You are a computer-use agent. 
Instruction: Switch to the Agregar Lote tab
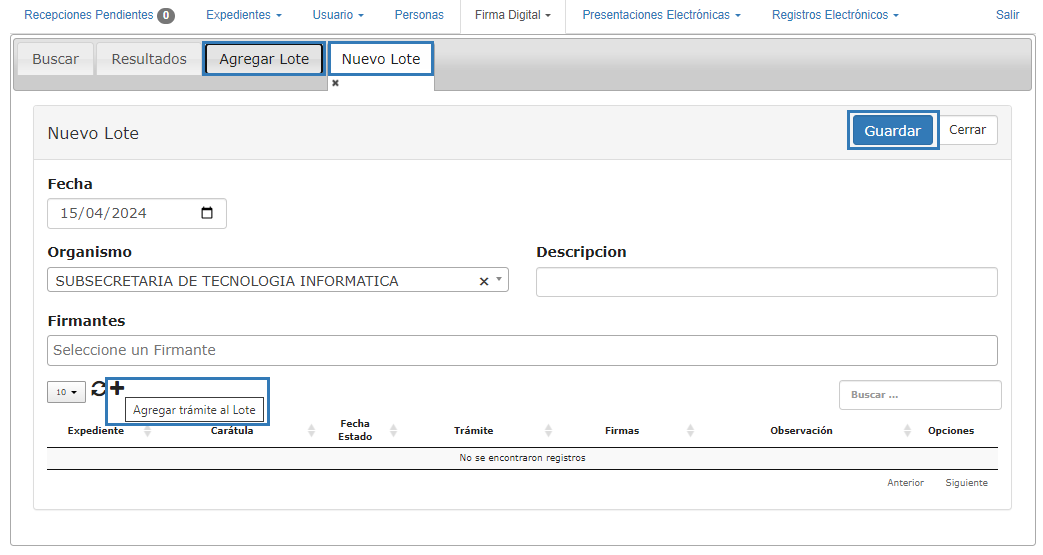click(264, 59)
